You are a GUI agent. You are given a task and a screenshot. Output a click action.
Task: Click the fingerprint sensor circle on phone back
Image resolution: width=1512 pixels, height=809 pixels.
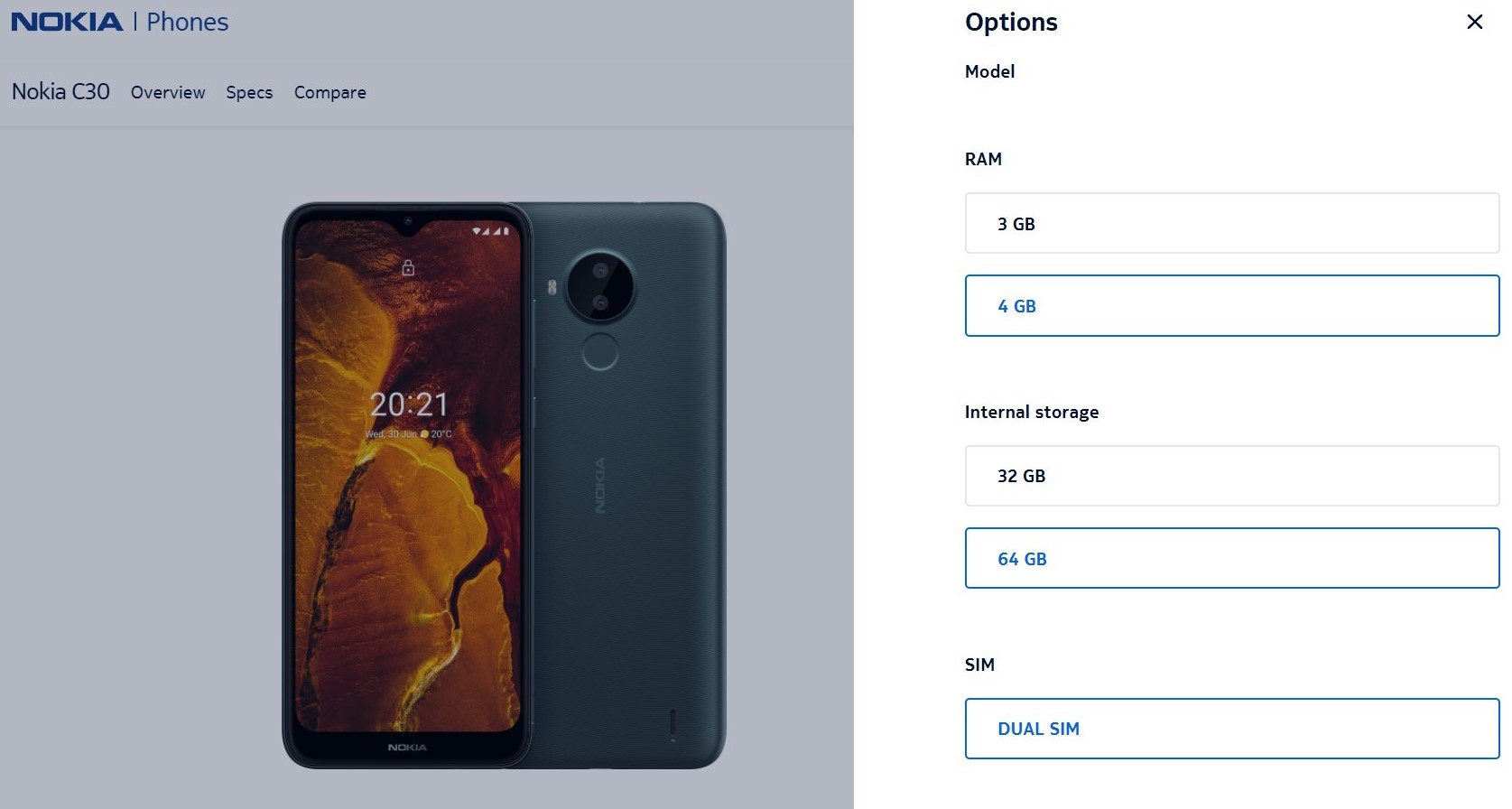tap(600, 351)
